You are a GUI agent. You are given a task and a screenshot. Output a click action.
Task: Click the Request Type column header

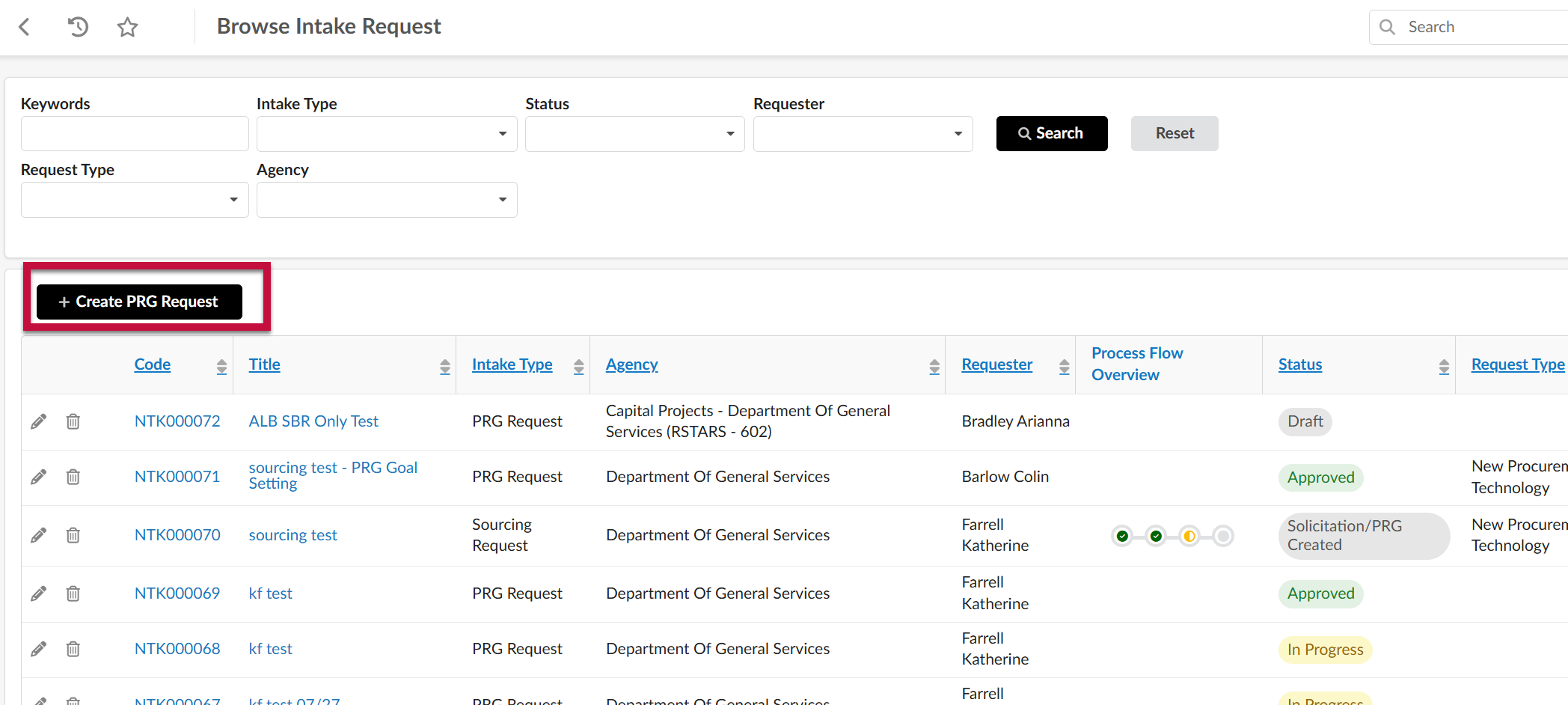1518,364
